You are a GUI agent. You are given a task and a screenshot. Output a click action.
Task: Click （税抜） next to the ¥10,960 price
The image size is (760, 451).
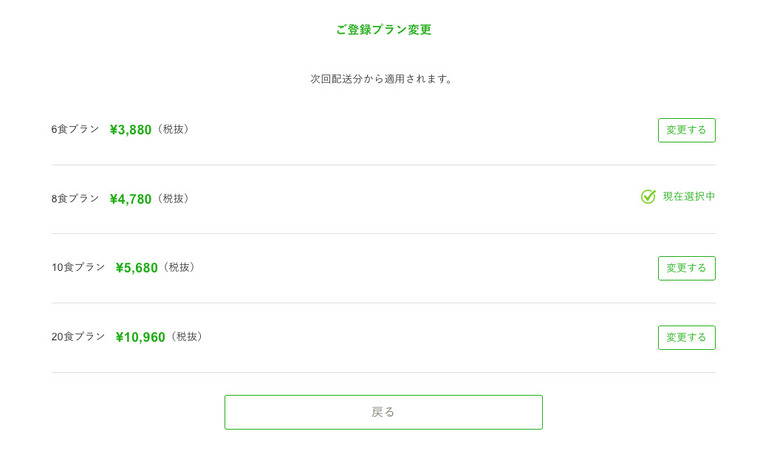(187, 337)
